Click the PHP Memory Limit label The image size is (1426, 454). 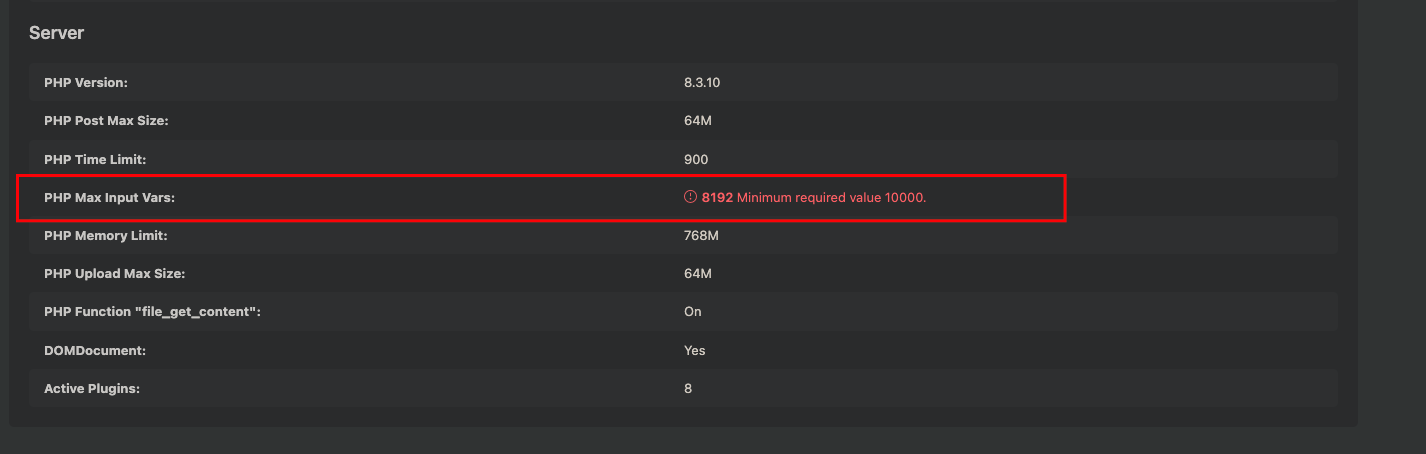click(105, 235)
